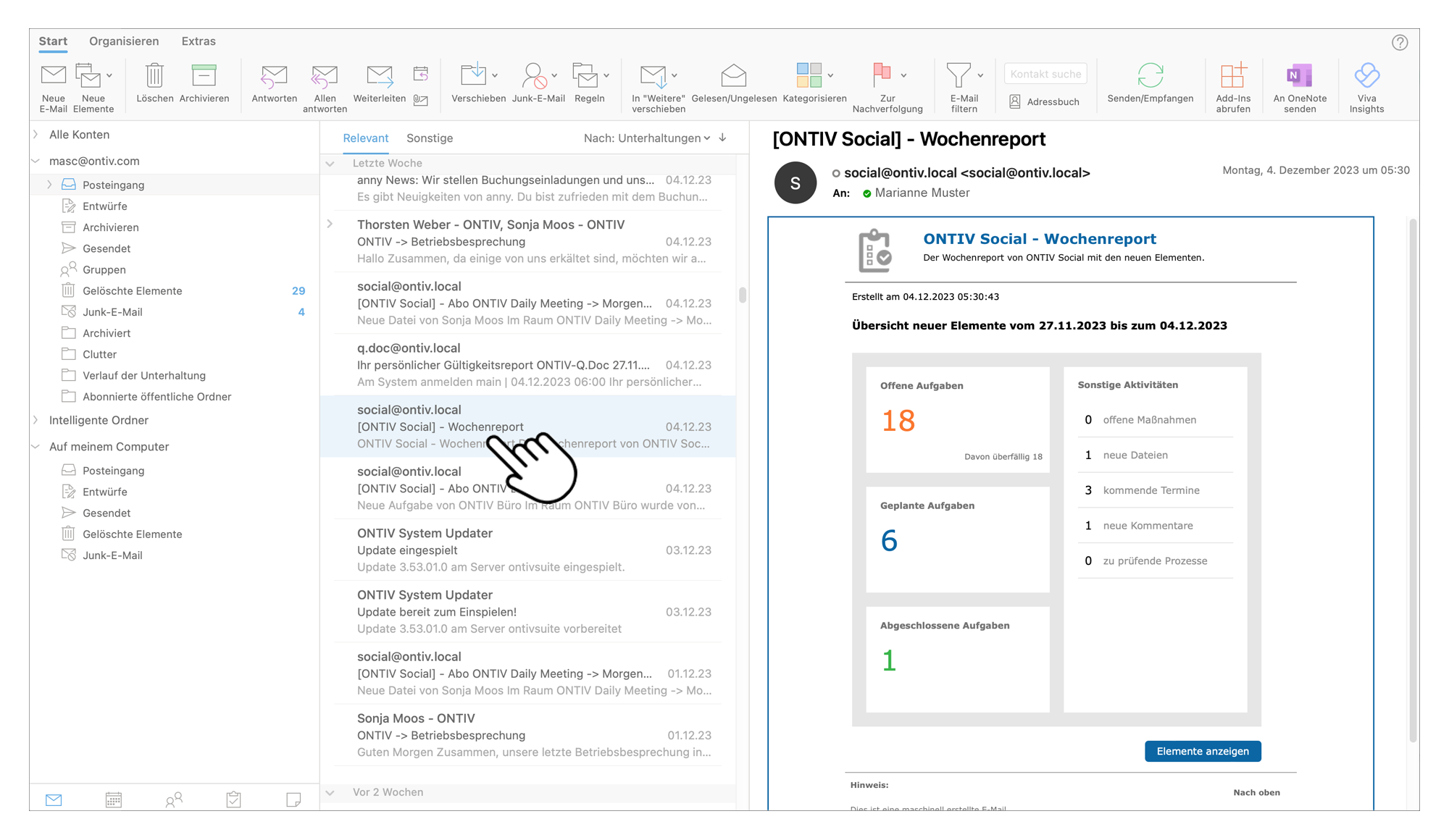Screen dimensions: 1449x840
Task: Click the Löschen trash icon
Action: coord(154,75)
